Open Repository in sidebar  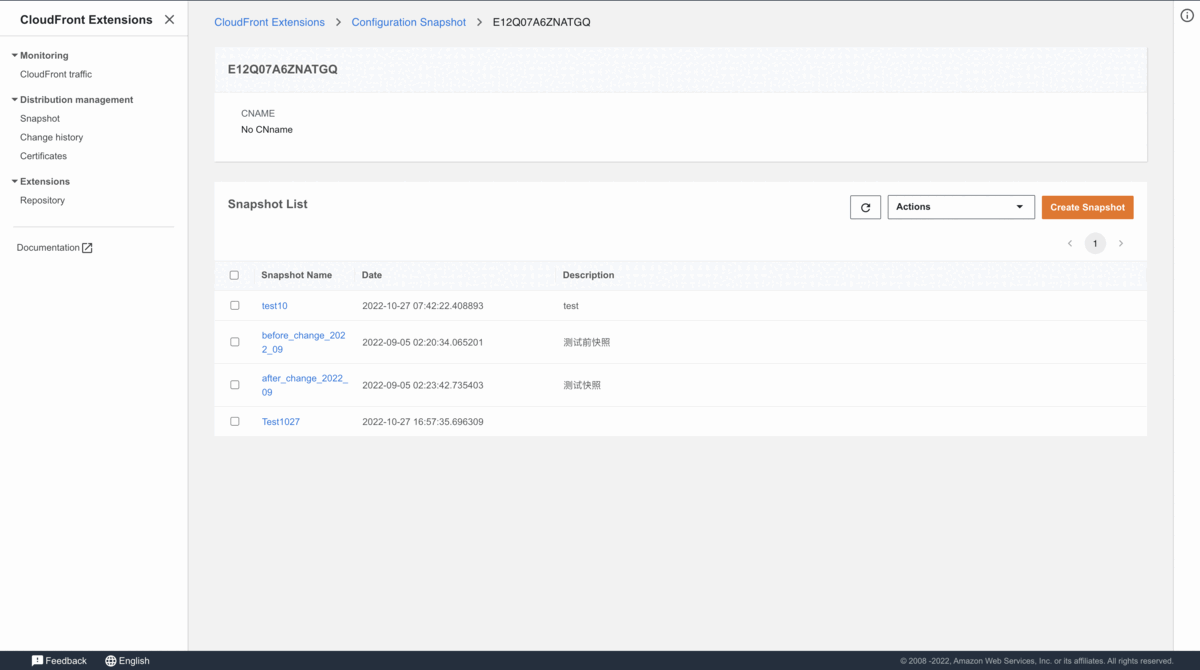43,200
